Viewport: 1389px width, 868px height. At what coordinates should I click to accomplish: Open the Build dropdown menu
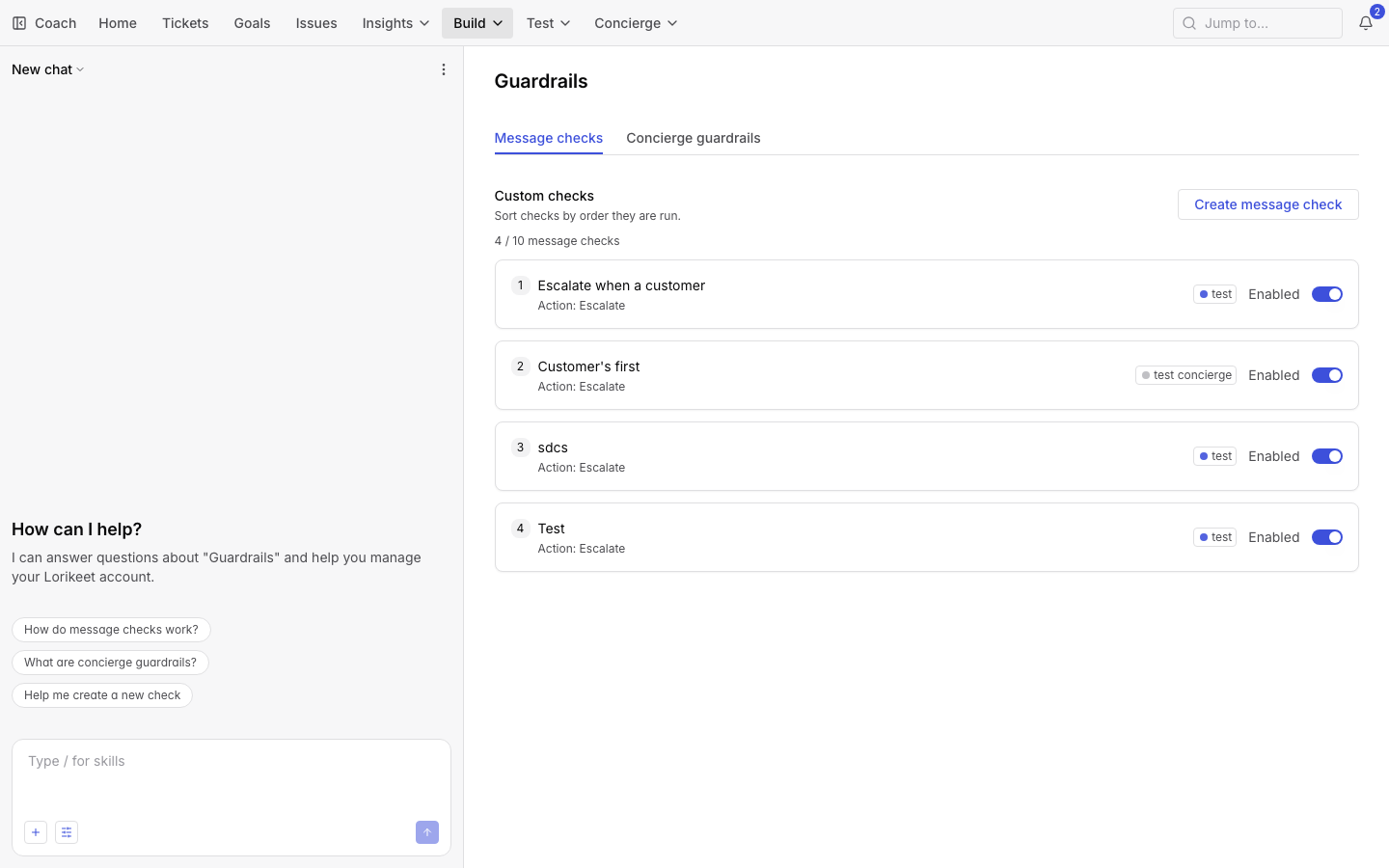tap(477, 23)
